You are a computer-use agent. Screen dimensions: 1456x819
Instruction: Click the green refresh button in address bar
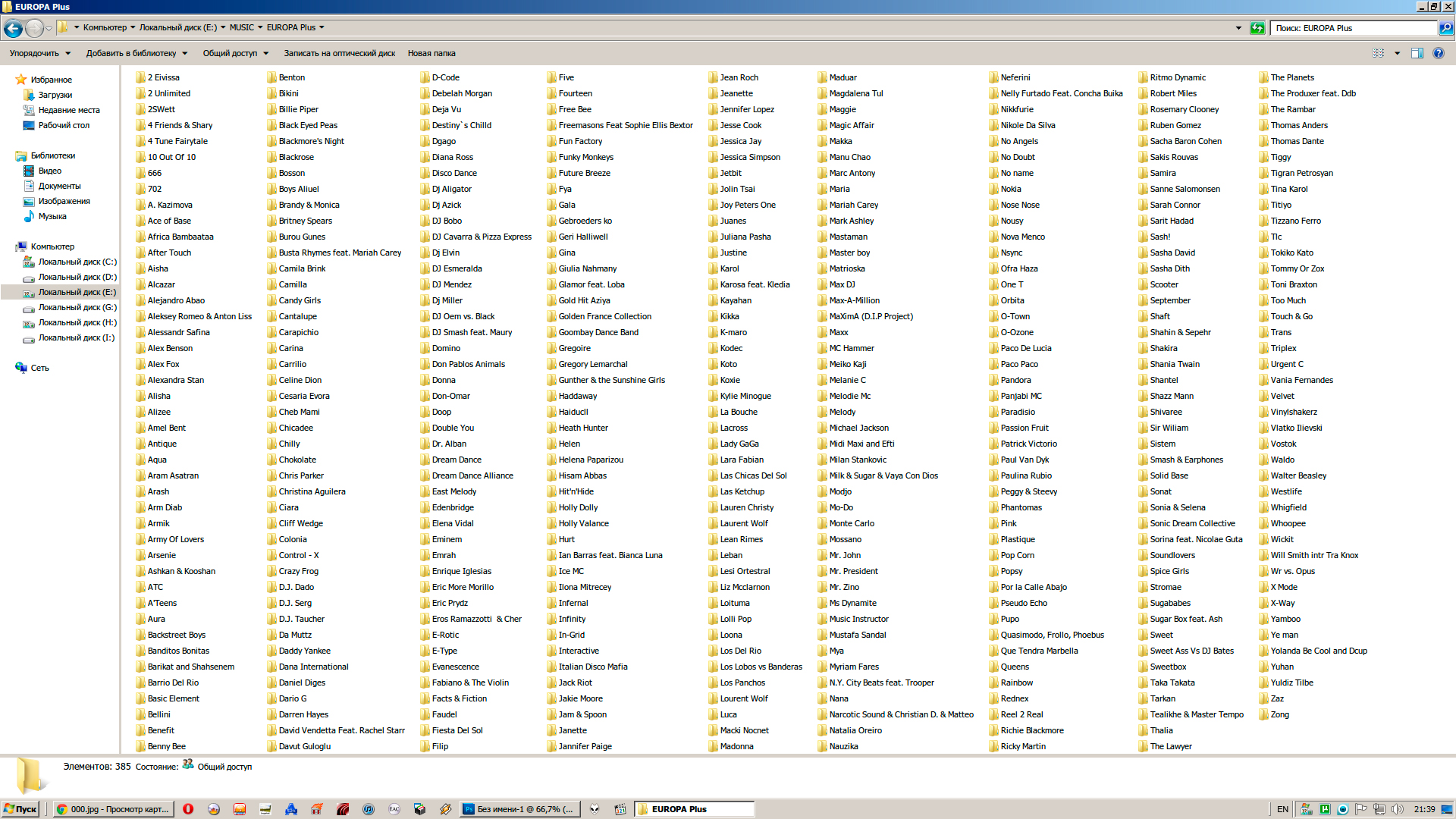point(1257,28)
